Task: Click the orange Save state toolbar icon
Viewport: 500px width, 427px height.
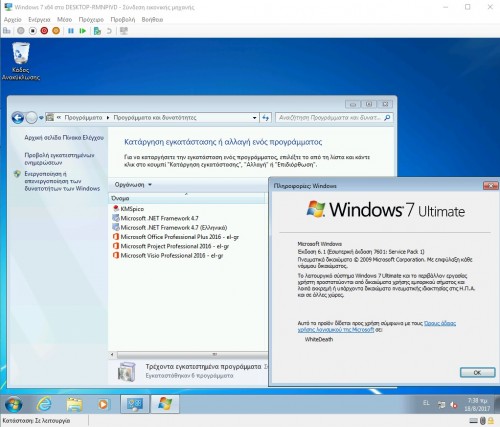Action: tap(56, 31)
